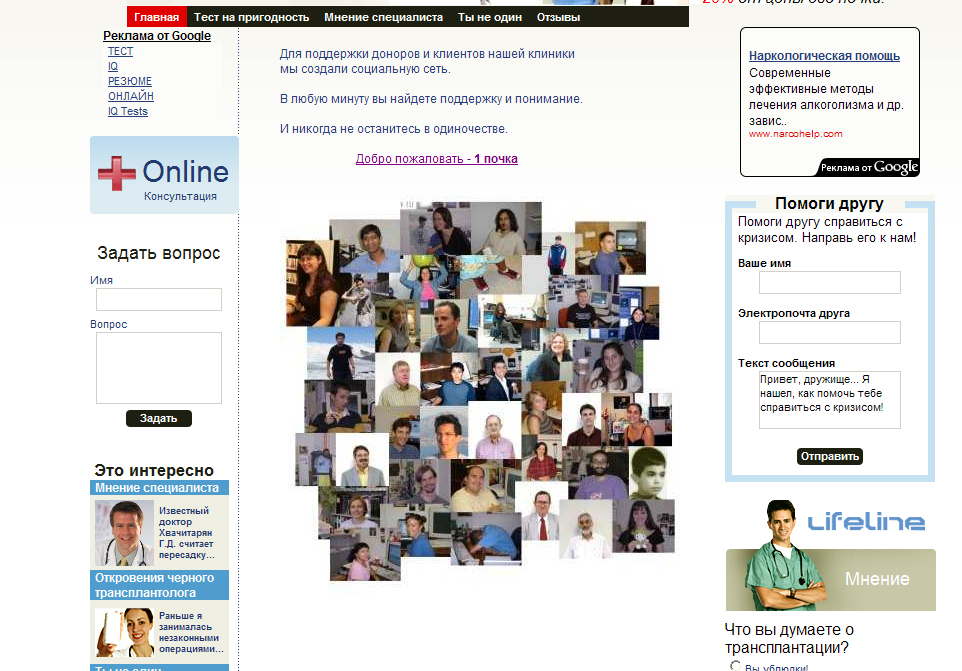Viewport: 962px width, 671px height.
Task: Visit the www.narcohelp.com link
Action: point(795,134)
